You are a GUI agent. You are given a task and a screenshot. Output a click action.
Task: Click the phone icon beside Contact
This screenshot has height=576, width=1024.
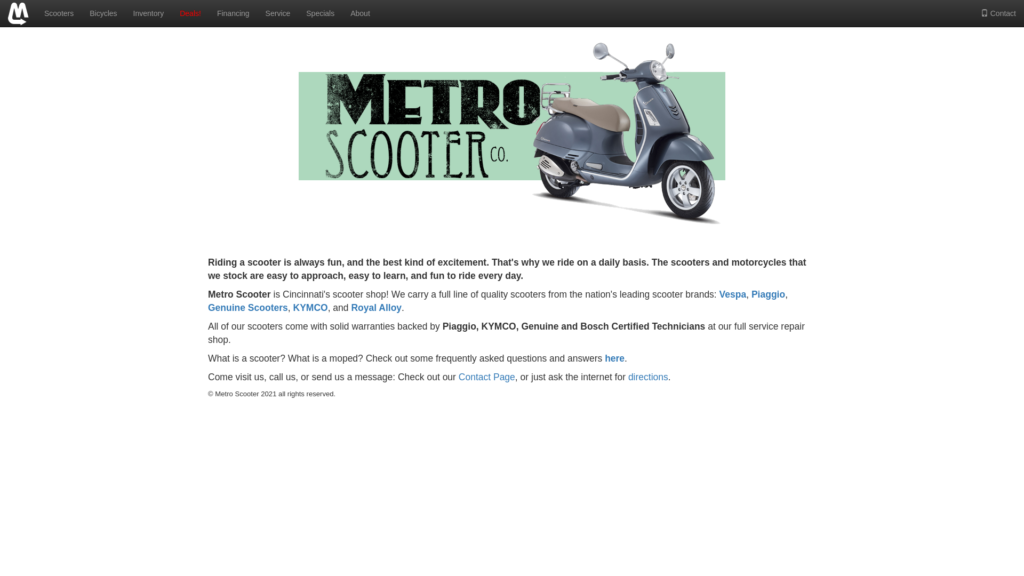[984, 13]
